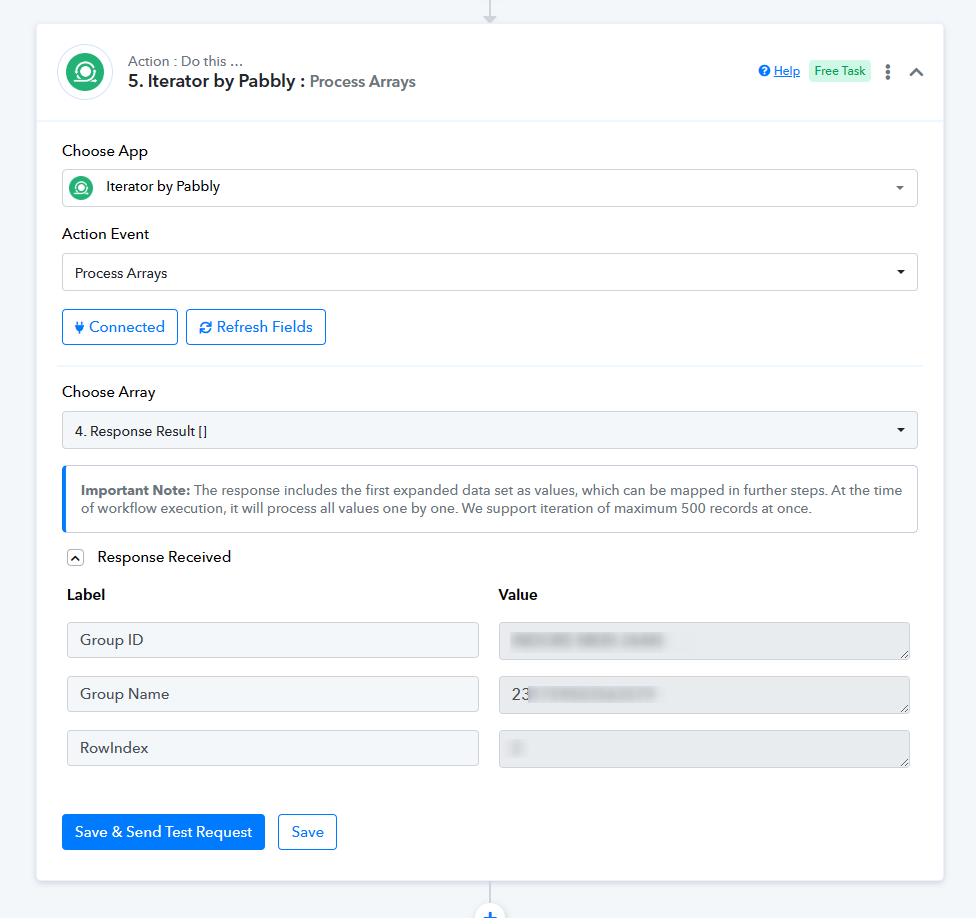Click the Save button
Screen dimensions: 976x918
pyautogui.click(x=307, y=832)
